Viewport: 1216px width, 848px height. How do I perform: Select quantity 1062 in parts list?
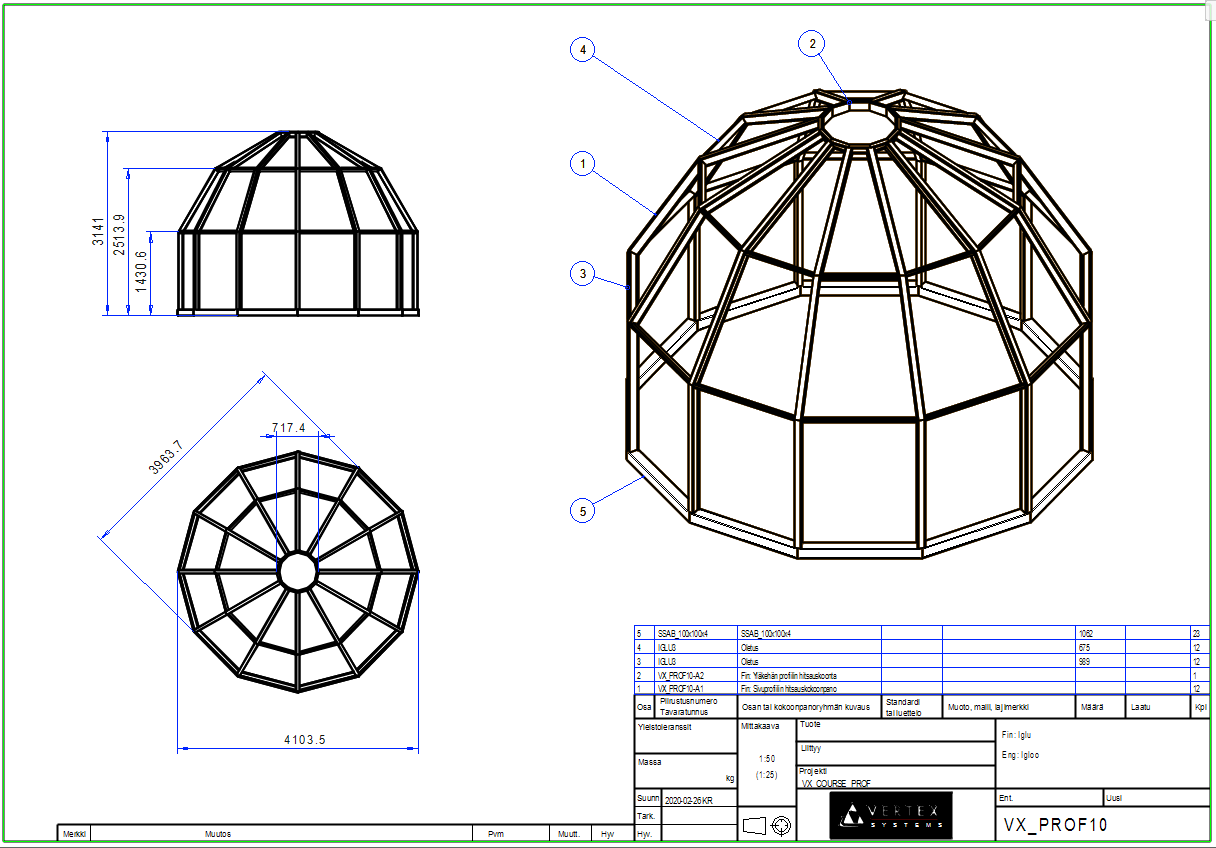coord(1088,634)
